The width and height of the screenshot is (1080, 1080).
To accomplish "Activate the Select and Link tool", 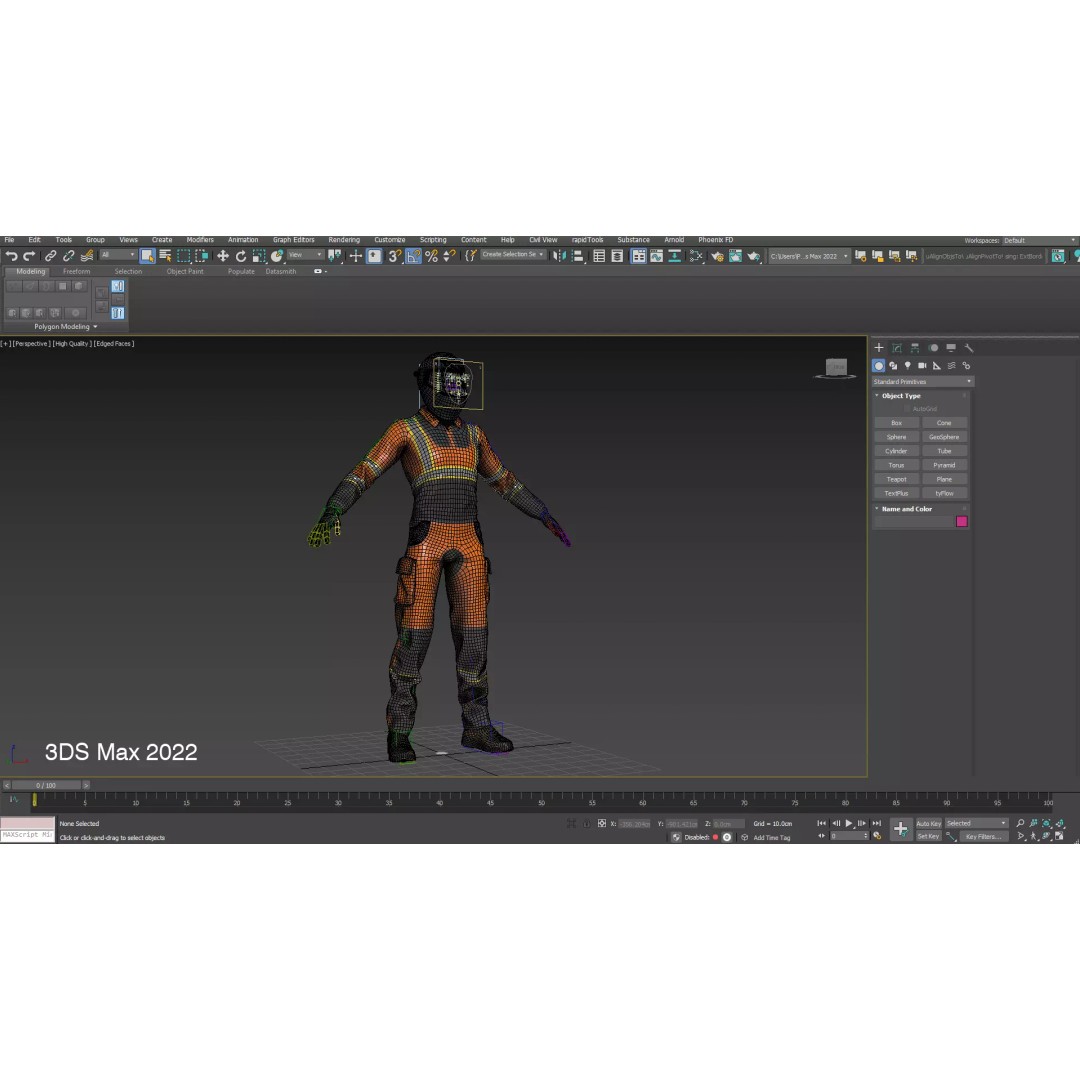I will [x=50, y=256].
